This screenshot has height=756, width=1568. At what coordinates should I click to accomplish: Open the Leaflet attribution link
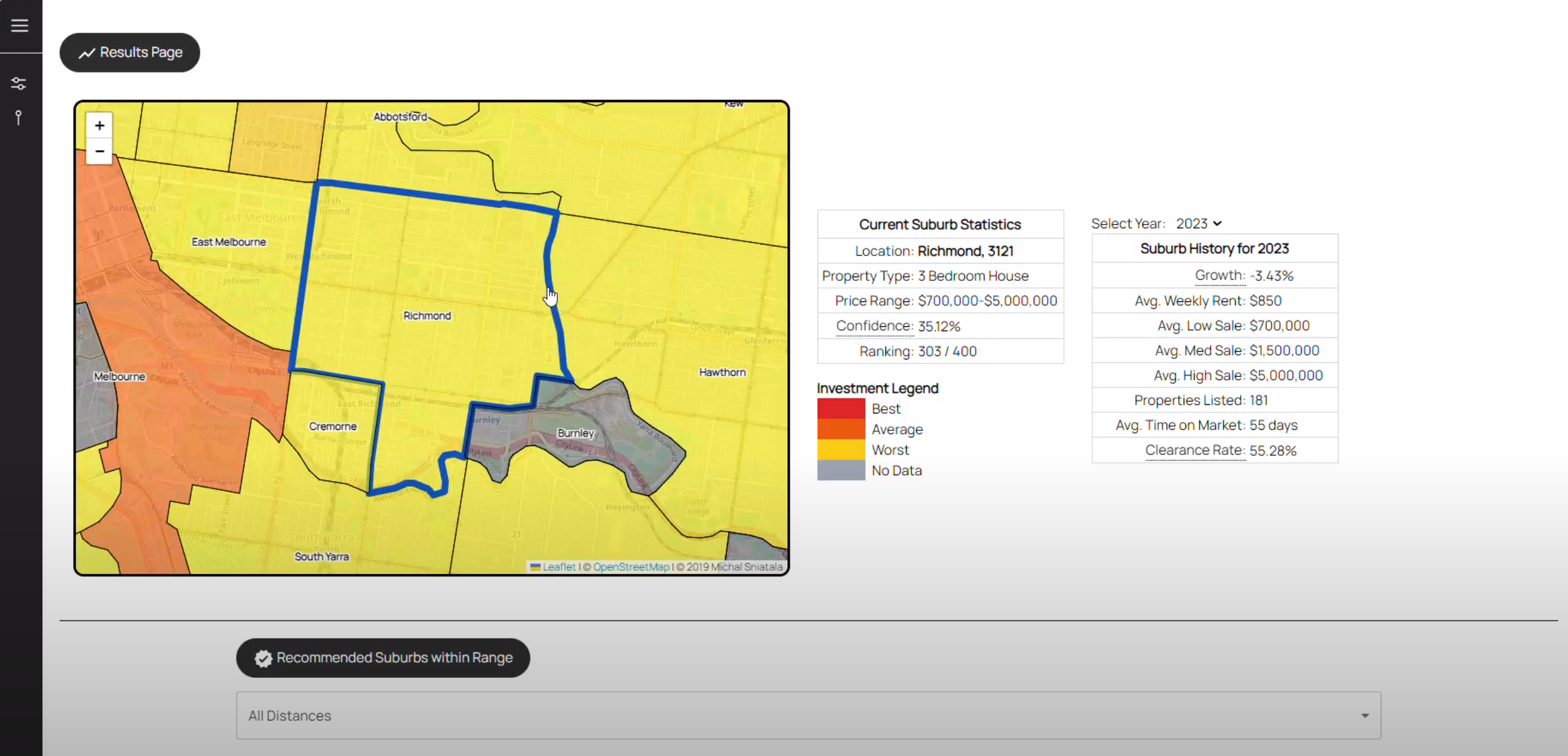pyautogui.click(x=558, y=567)
